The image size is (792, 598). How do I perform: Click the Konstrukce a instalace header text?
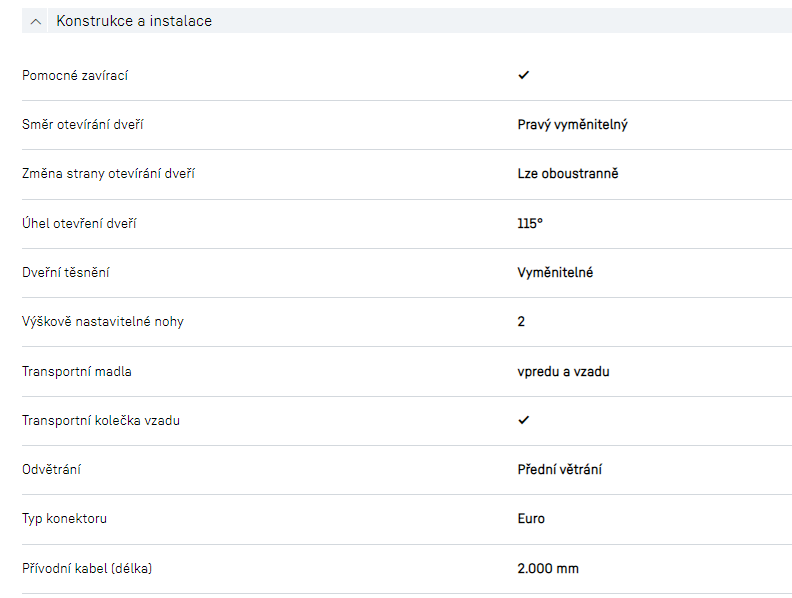(134, 21)
